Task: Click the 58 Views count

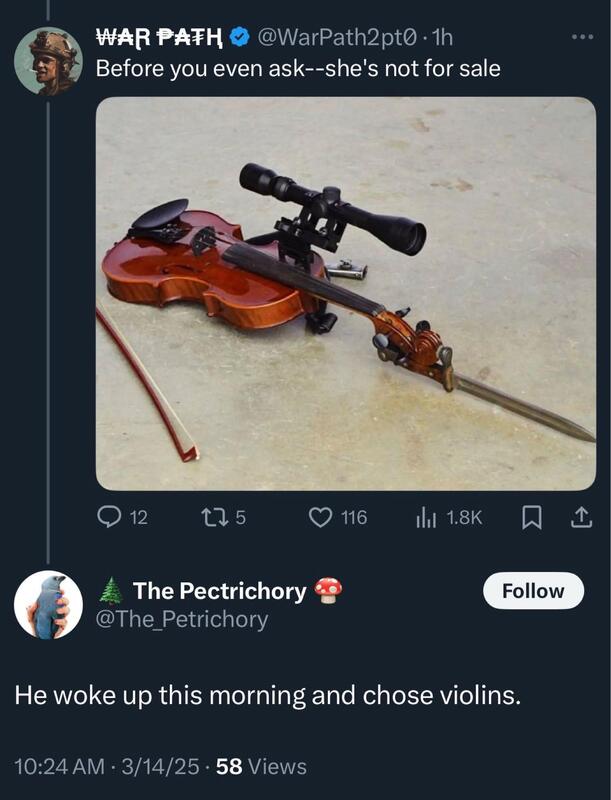Action: [261, 767]
